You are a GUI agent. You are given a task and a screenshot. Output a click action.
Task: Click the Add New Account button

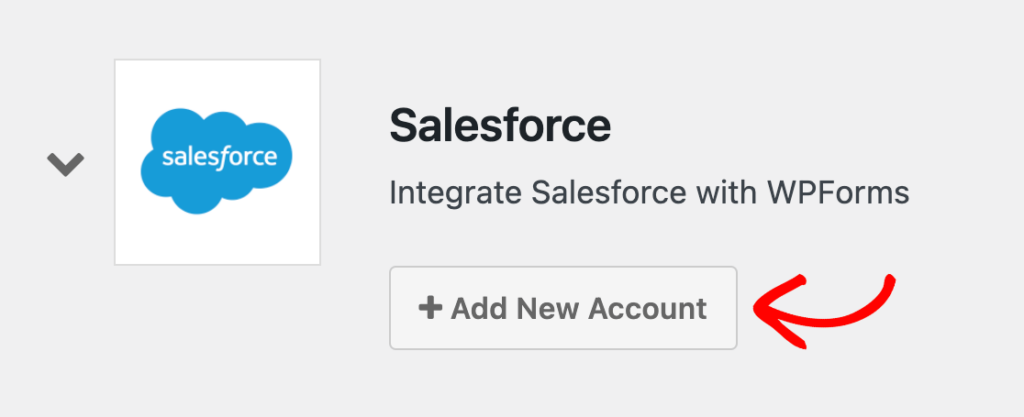tap(563, 308)
